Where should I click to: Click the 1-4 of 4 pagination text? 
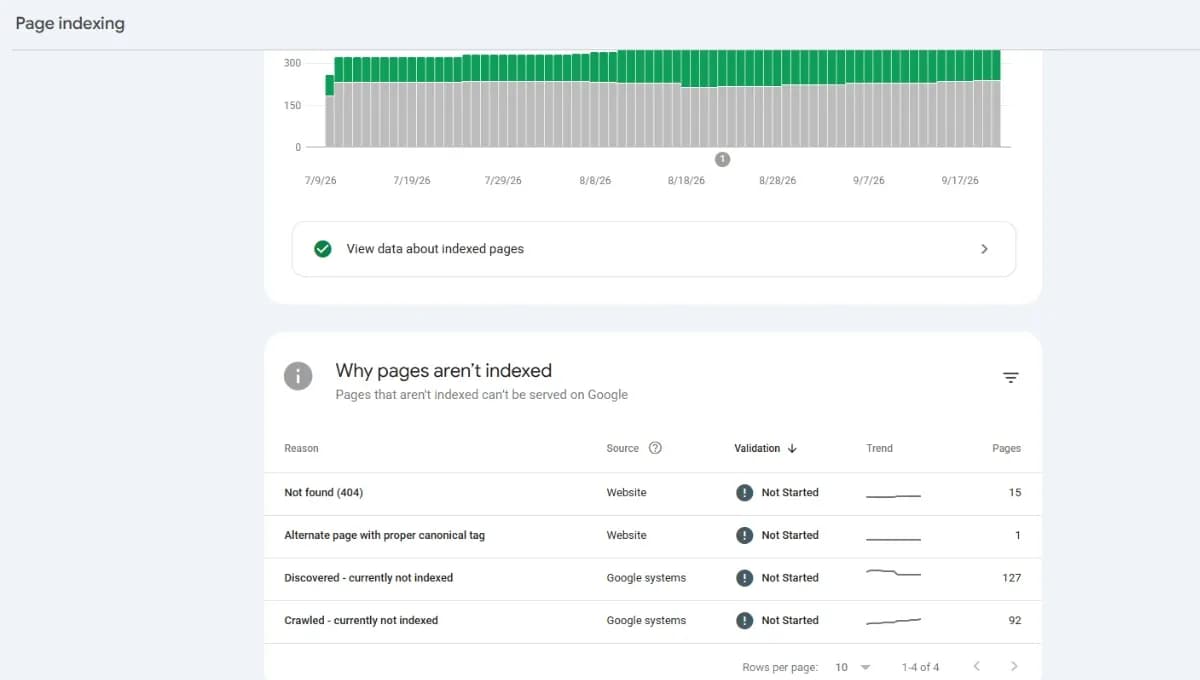pyautogui.click(x=920, y=667)
